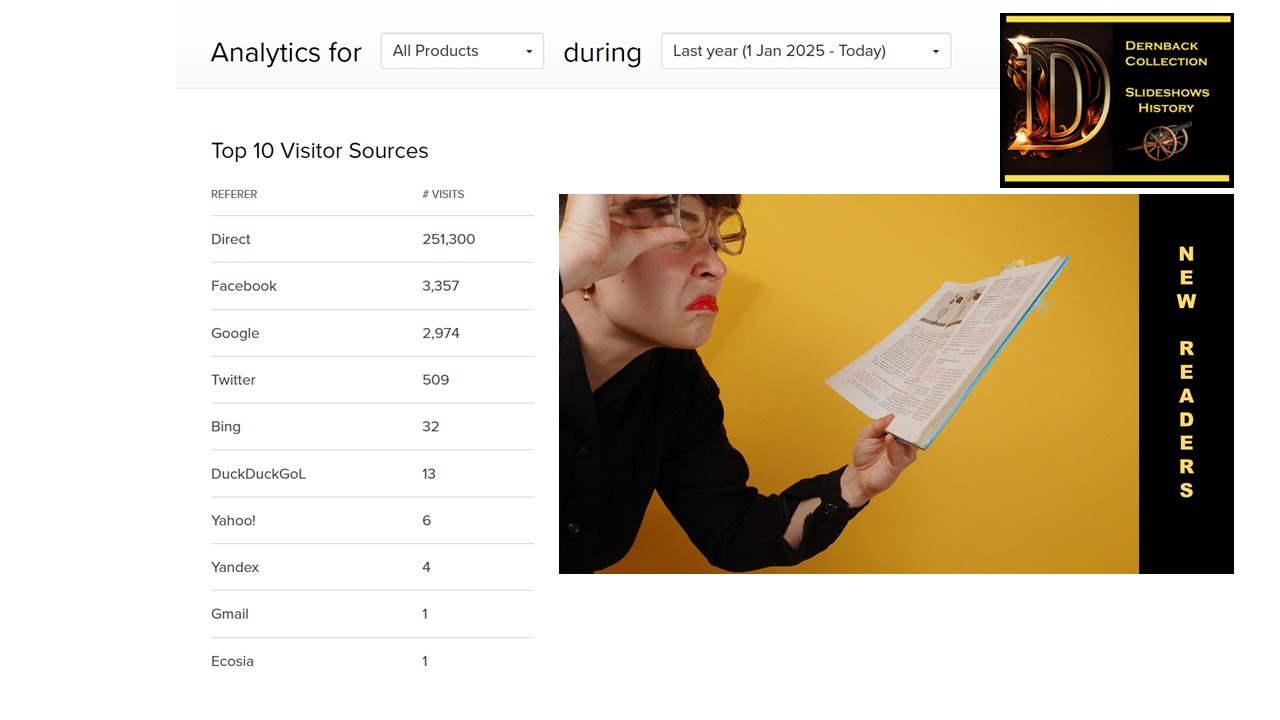Click the # VISITS column header
The height and width of the screenshot is (720, 1280).
(x=443, y=194)
